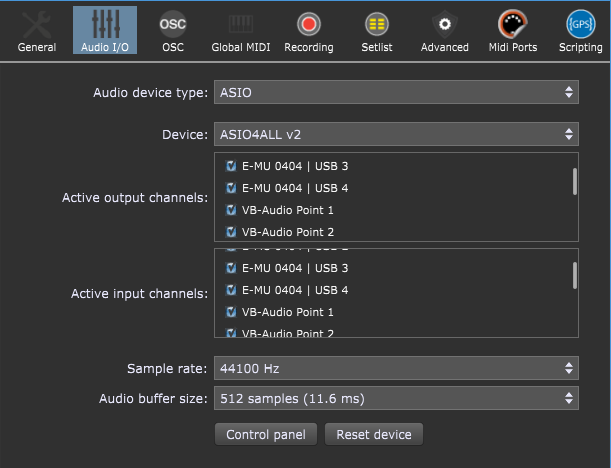Select the Audio I/O mixer icon
Viewport: 611px width, 468px height.
pos(105,24)
